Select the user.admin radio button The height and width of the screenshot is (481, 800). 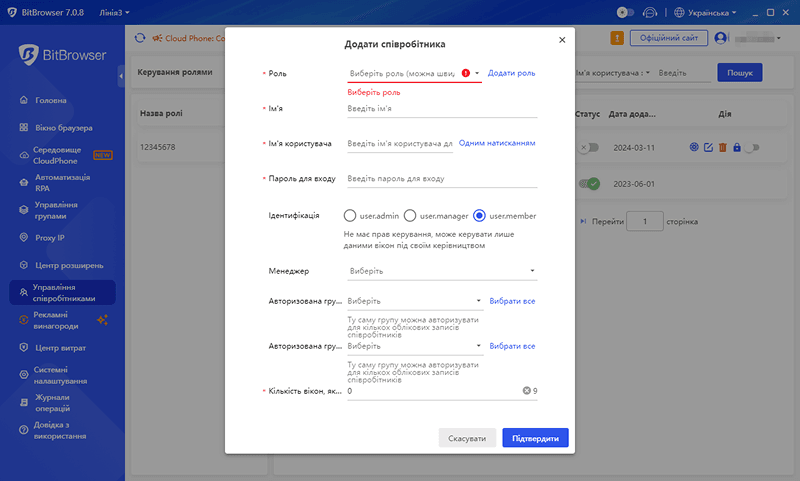click(350, 215)
